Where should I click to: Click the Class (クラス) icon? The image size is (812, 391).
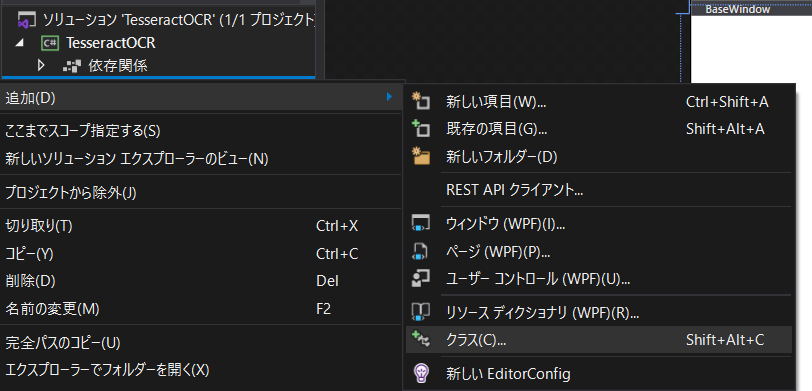click(420, 340)
